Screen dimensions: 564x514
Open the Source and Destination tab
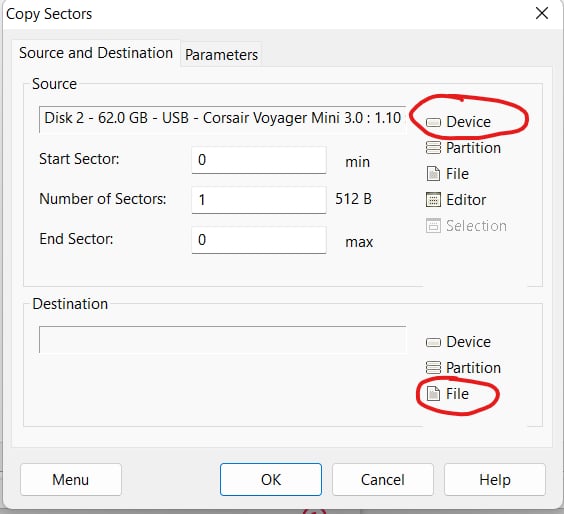96,53
